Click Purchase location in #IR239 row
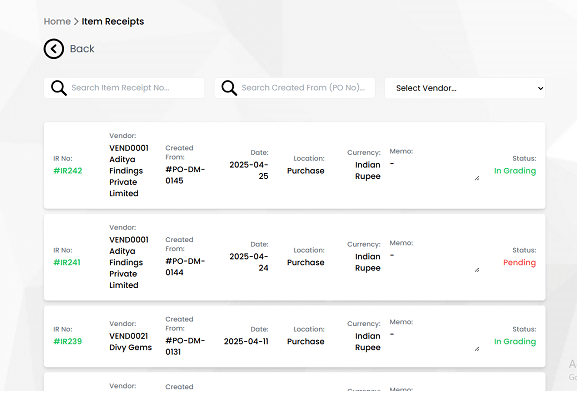 tap(306, 341)
